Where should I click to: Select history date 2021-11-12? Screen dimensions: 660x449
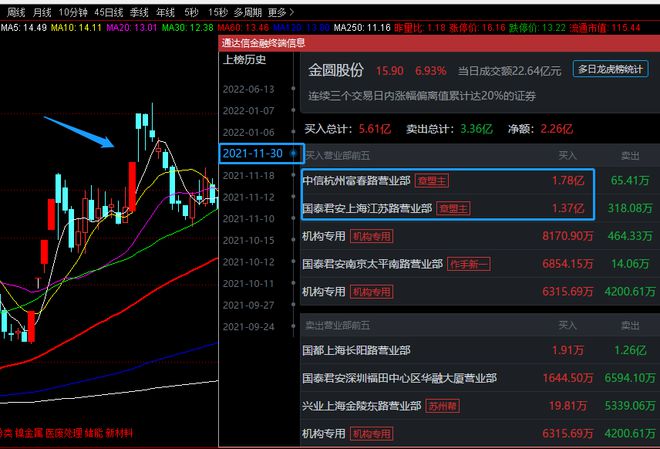(x=248, y=197)
